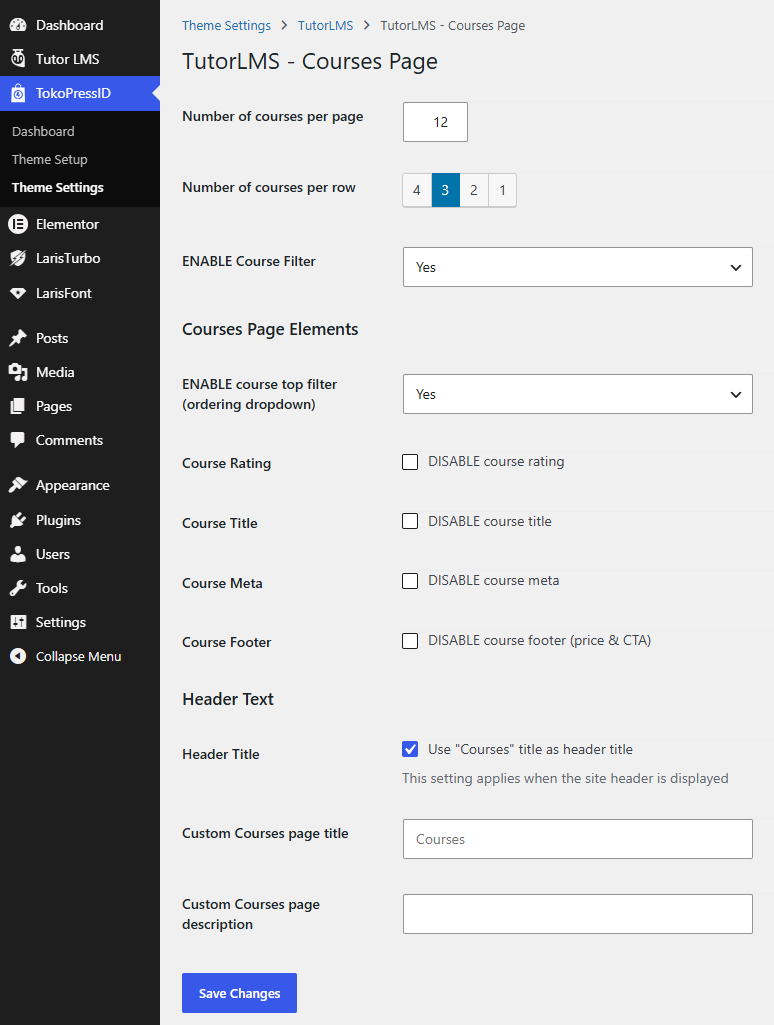
Task: Open the Plugins menu
Action: coord(80,520)
